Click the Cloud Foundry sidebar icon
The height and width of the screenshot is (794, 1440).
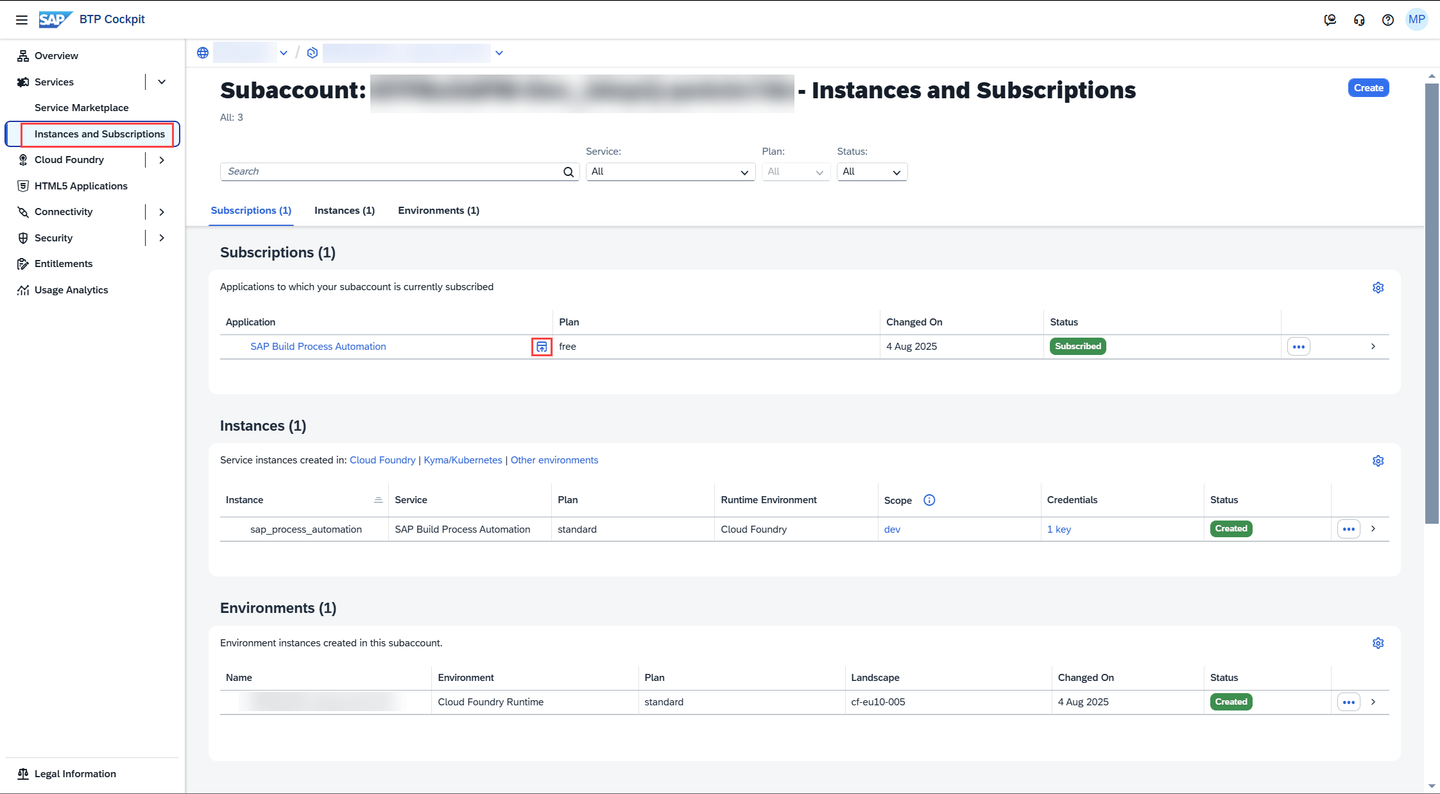click(x=23, y=160)
